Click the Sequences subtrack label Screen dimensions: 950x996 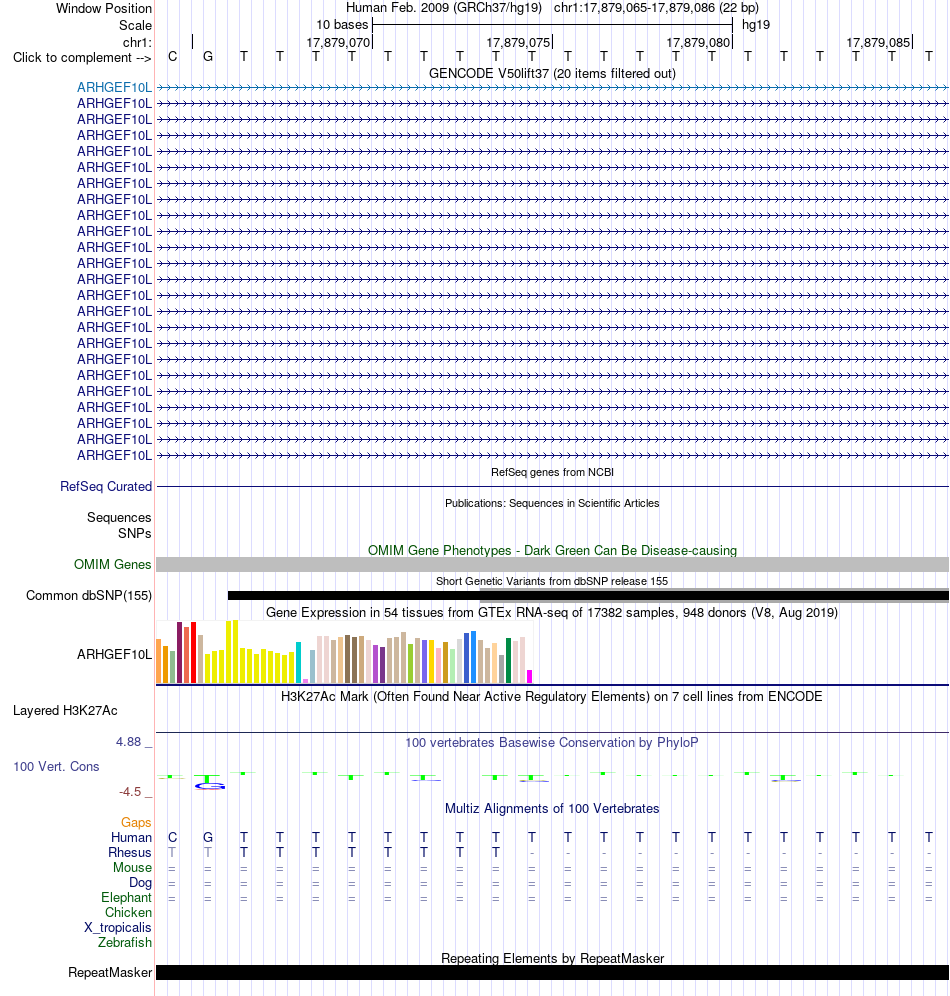119,518
